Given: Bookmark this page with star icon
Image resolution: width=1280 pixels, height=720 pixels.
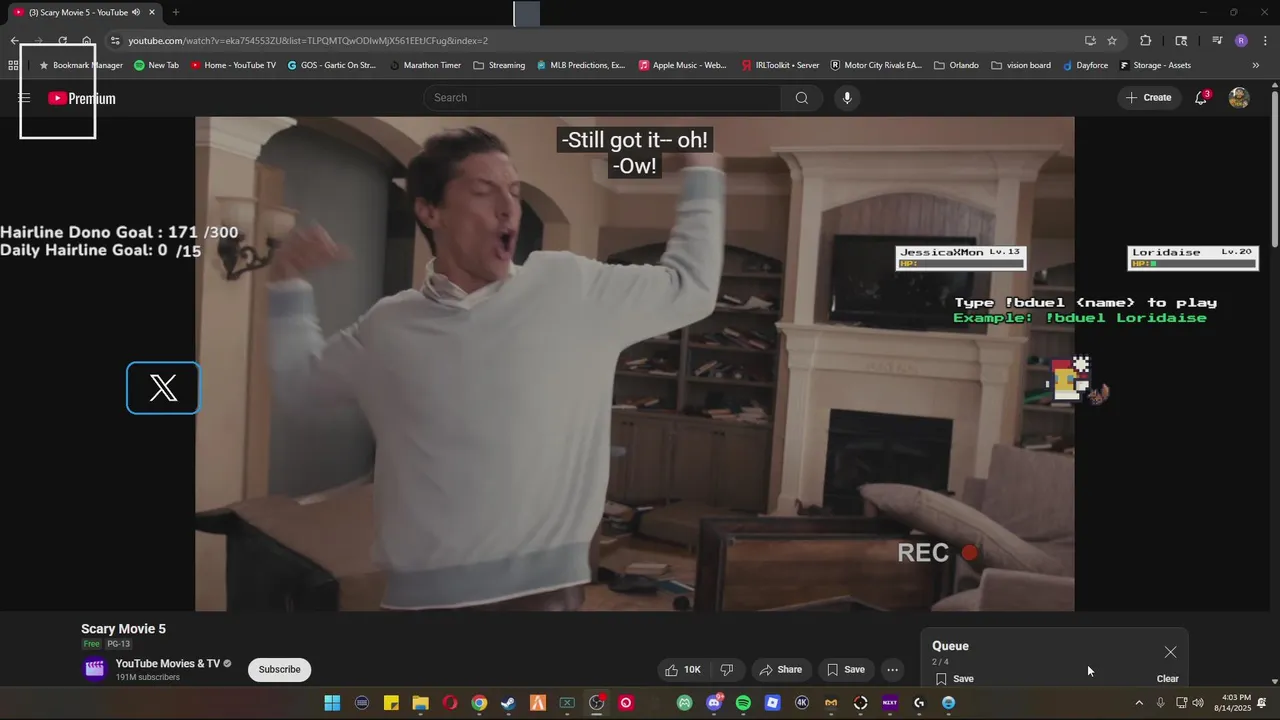Looking at the screenshot, I should 1112,41.
